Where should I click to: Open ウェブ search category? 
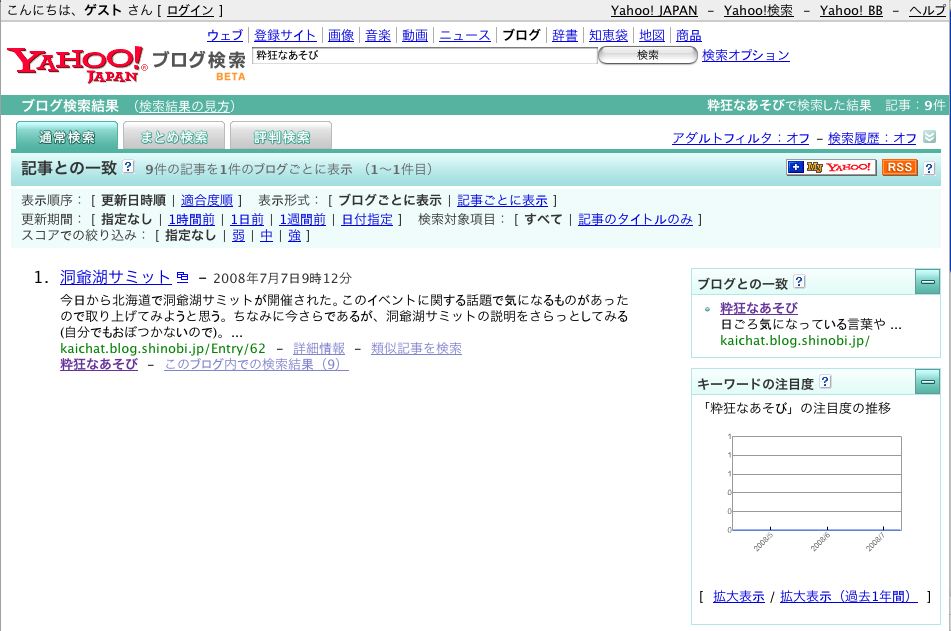225,35
